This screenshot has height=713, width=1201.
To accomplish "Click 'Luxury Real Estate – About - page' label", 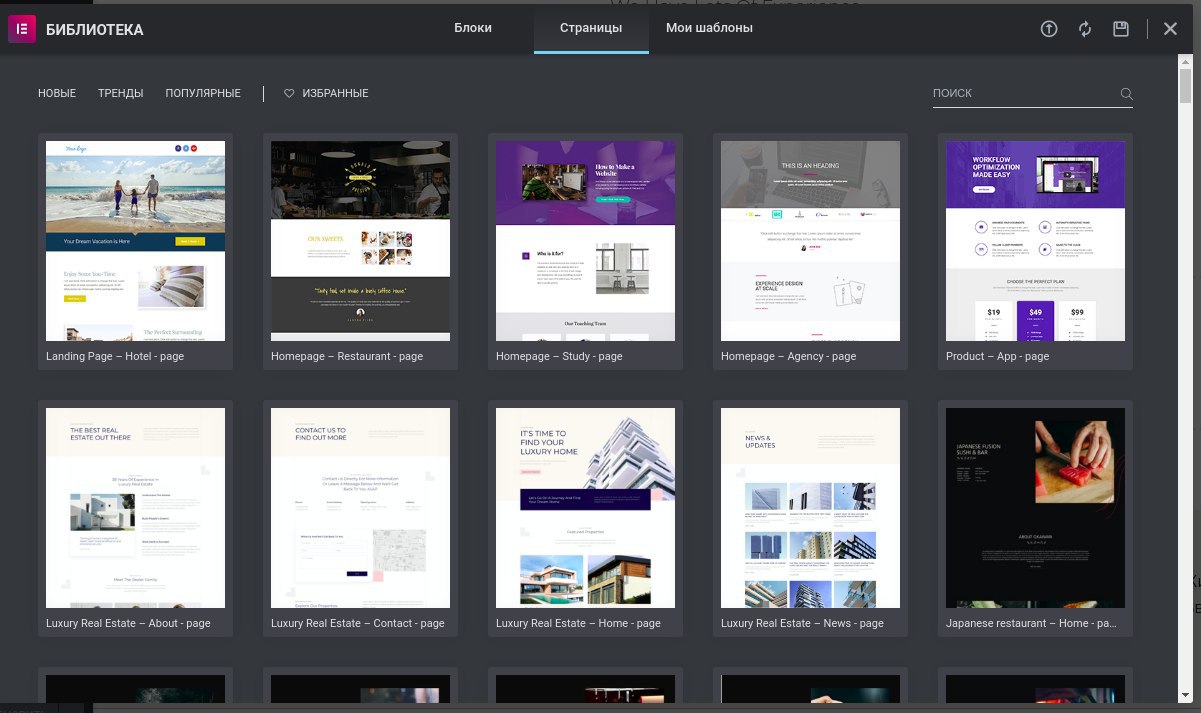I will click(x=128, y=623).
